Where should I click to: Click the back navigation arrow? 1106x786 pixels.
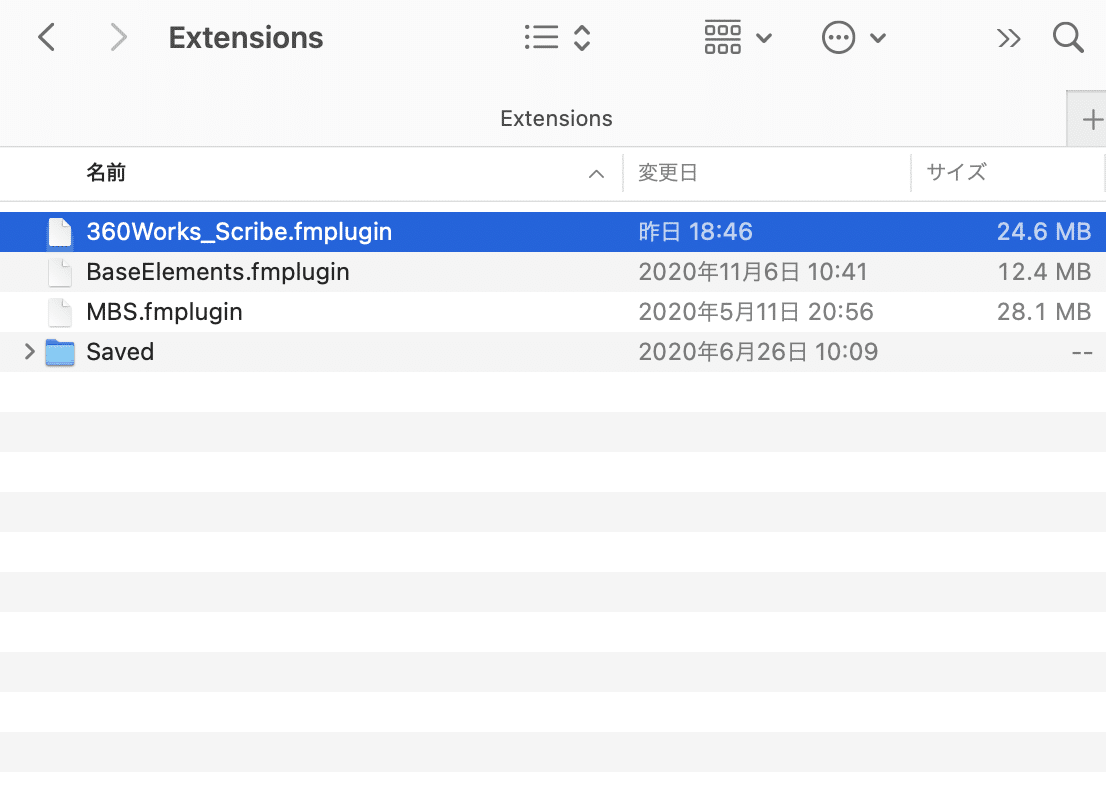tap(46, 37)
